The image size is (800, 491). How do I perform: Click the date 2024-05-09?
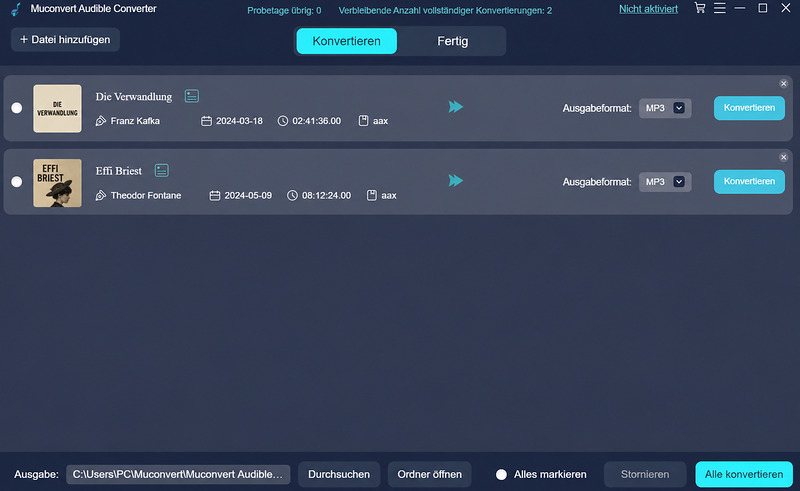click(248, 195)
